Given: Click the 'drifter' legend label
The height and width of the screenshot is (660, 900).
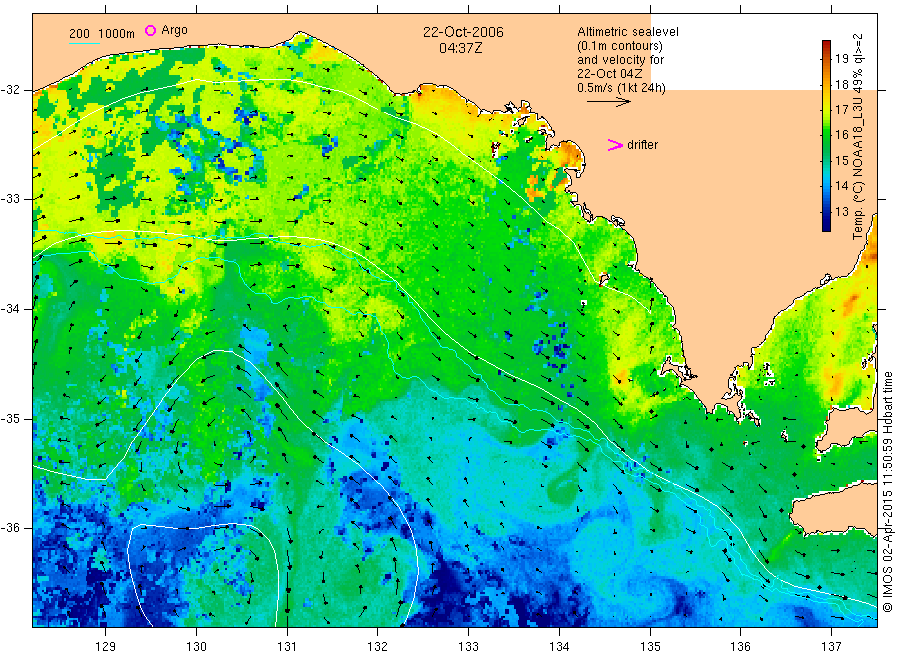Looking at the screenshot, I should point(642,145).
